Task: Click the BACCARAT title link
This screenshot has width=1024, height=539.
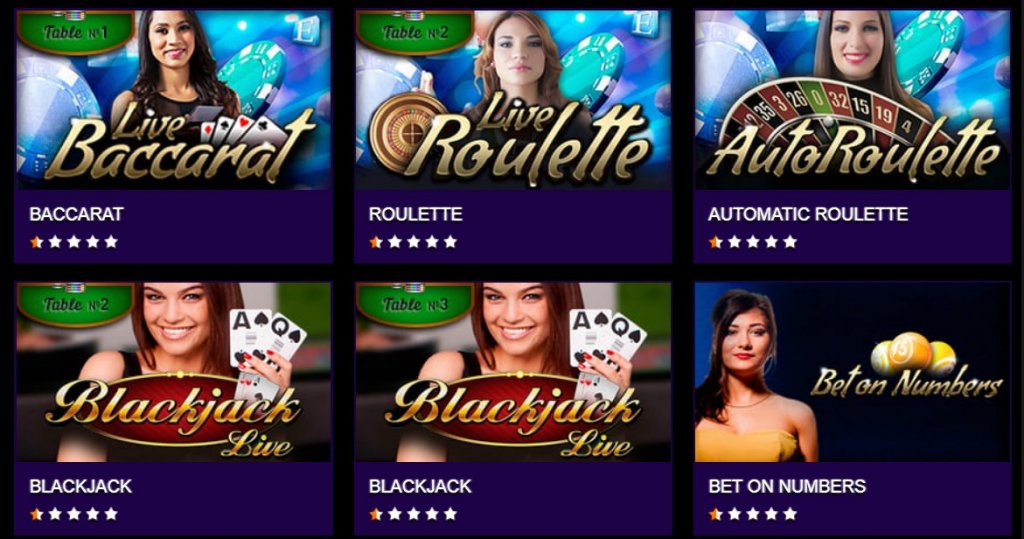Action: 76,214
